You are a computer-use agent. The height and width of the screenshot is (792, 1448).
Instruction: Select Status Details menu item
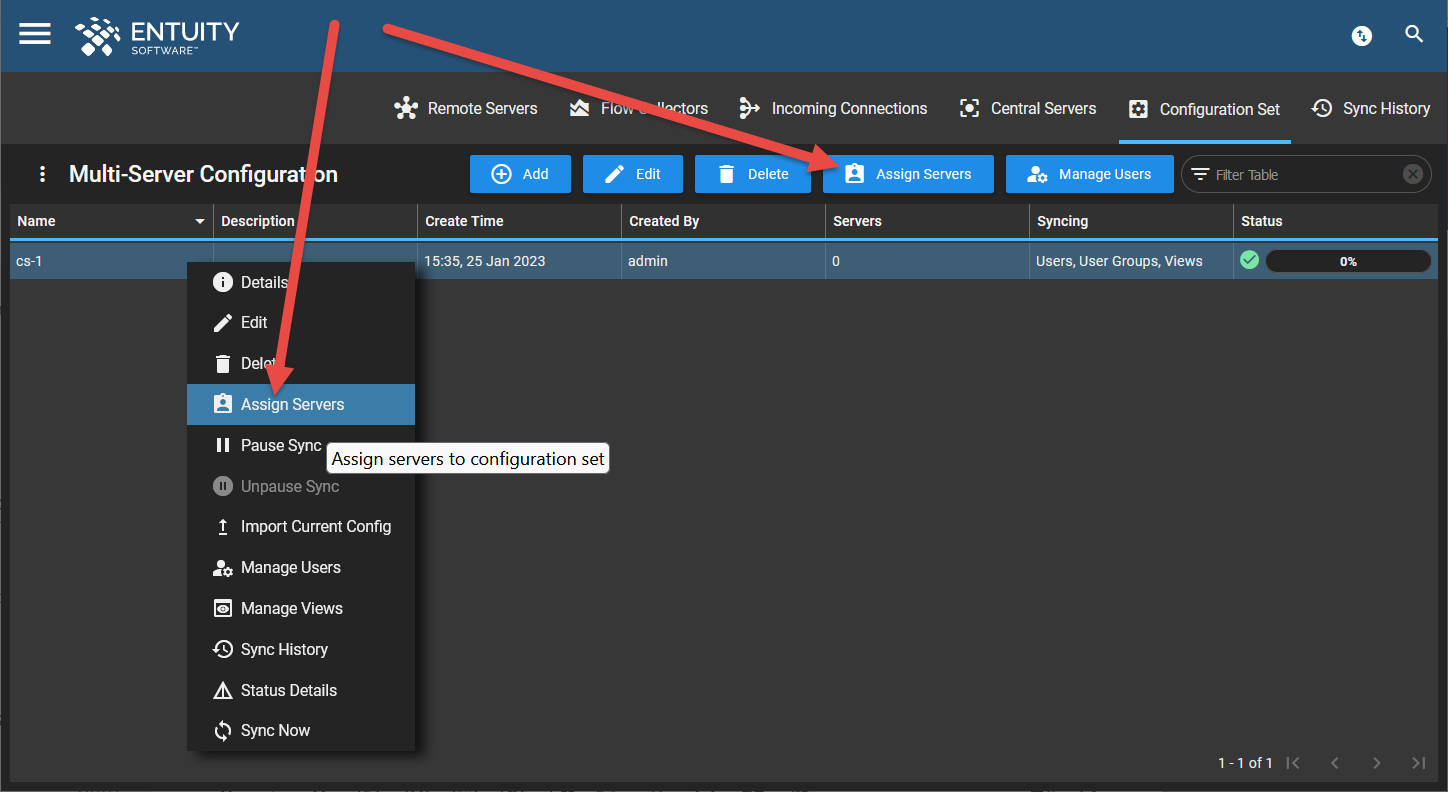[x=301, y=690]
